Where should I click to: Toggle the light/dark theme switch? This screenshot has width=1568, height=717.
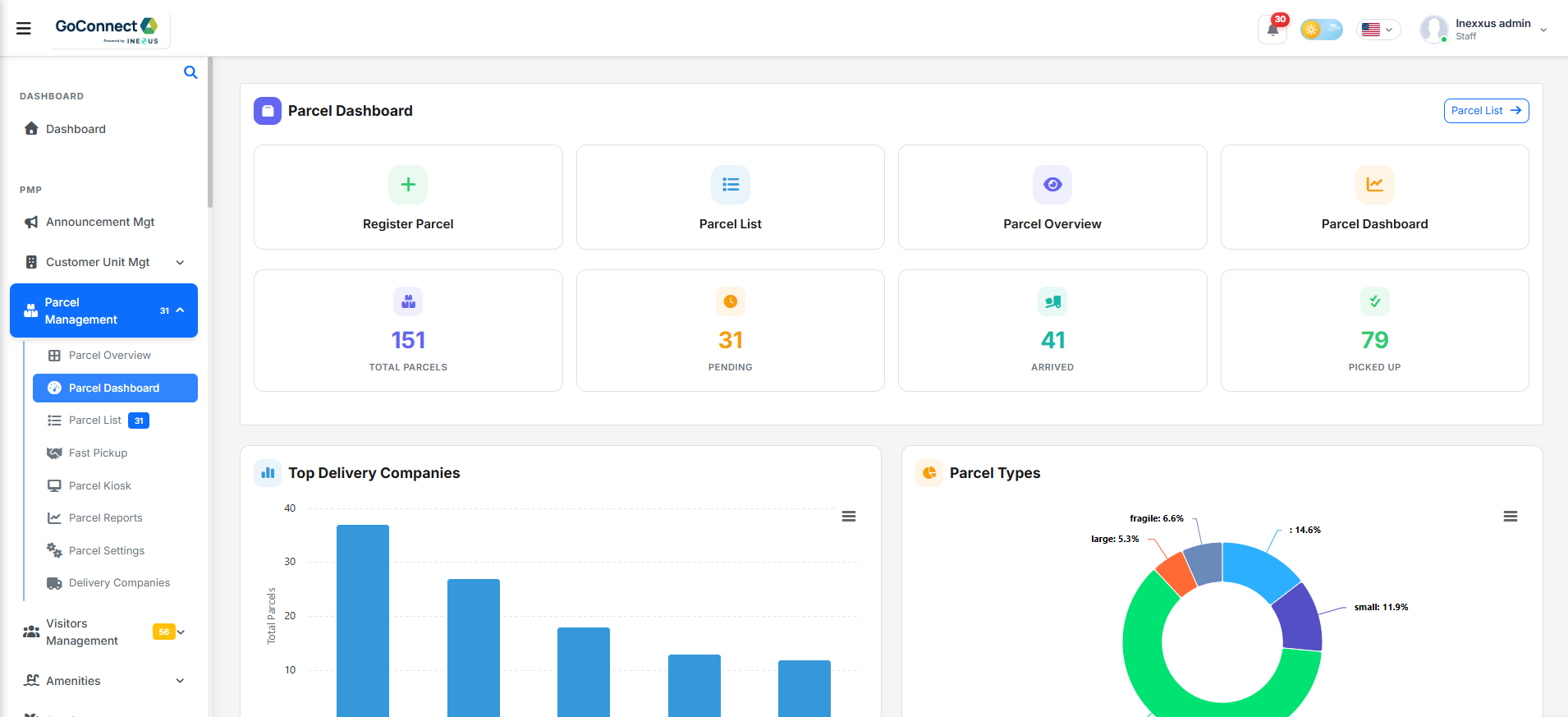(1322, 30)
